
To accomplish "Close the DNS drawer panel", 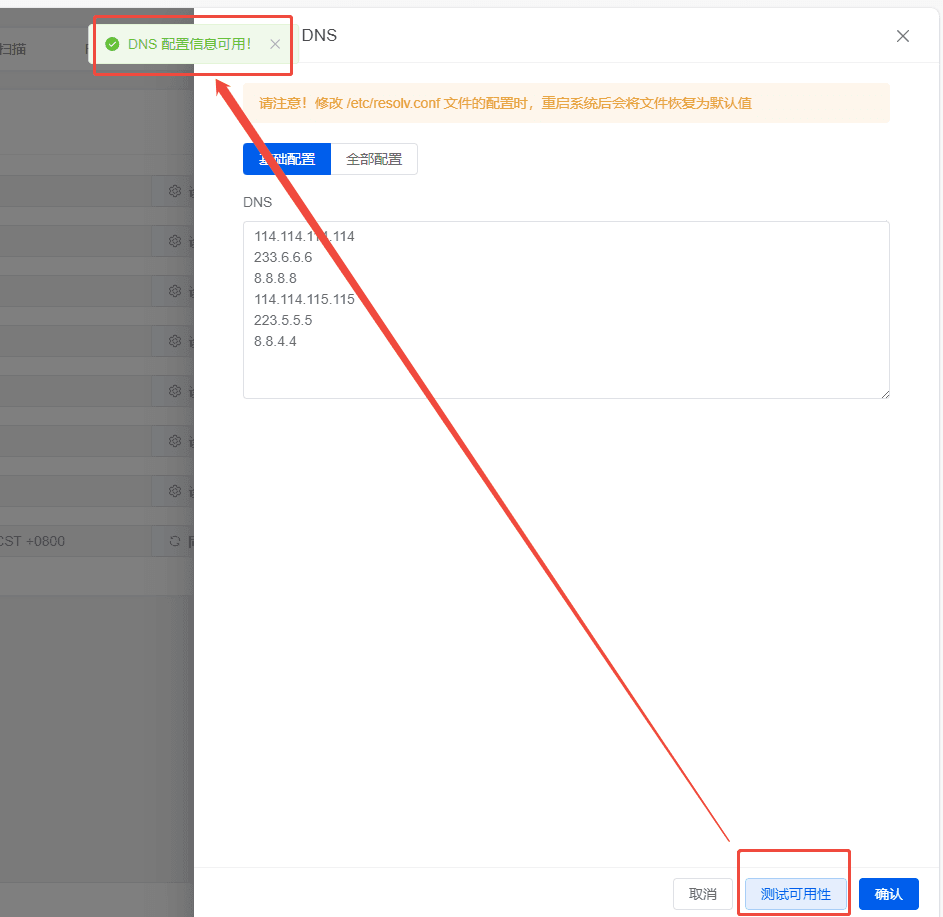I will (x=902, y=36).
